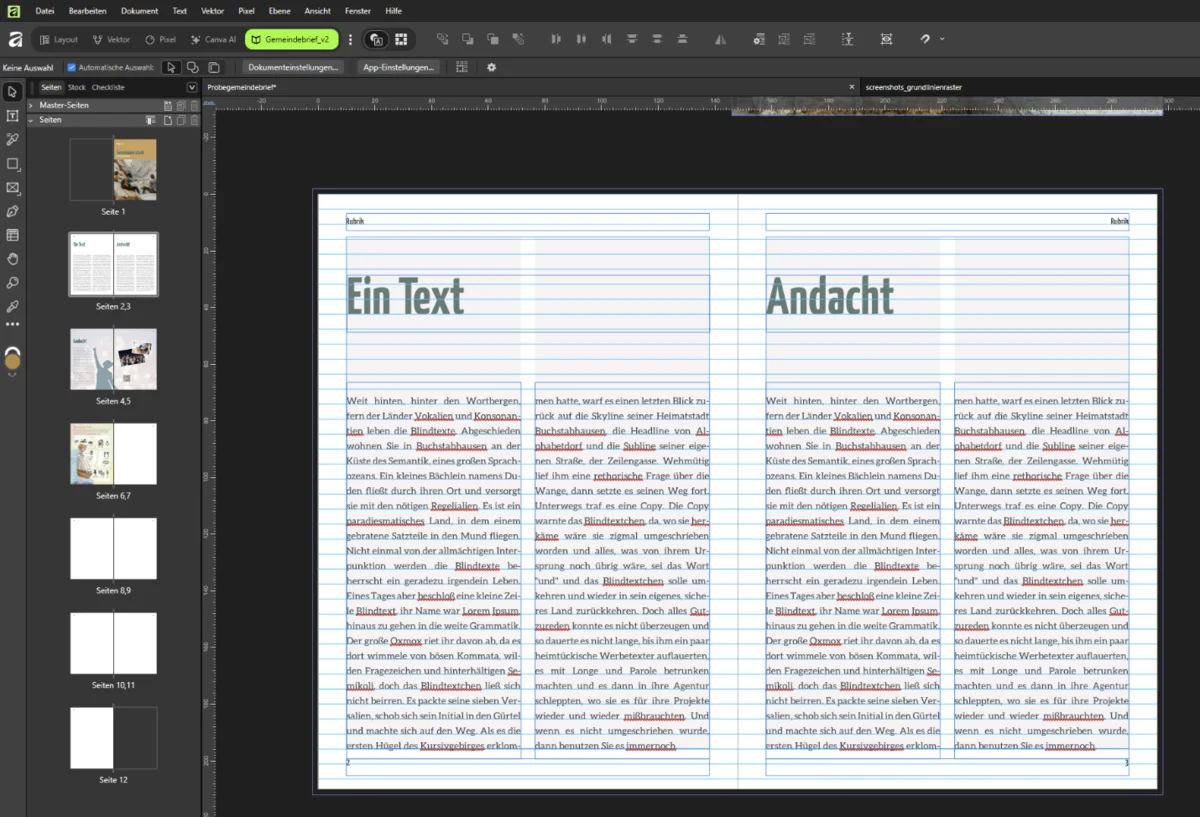This screenshot has height=817, width=1200.
Task: Open the Ansicht menu
Action: (x=318, y=11)
